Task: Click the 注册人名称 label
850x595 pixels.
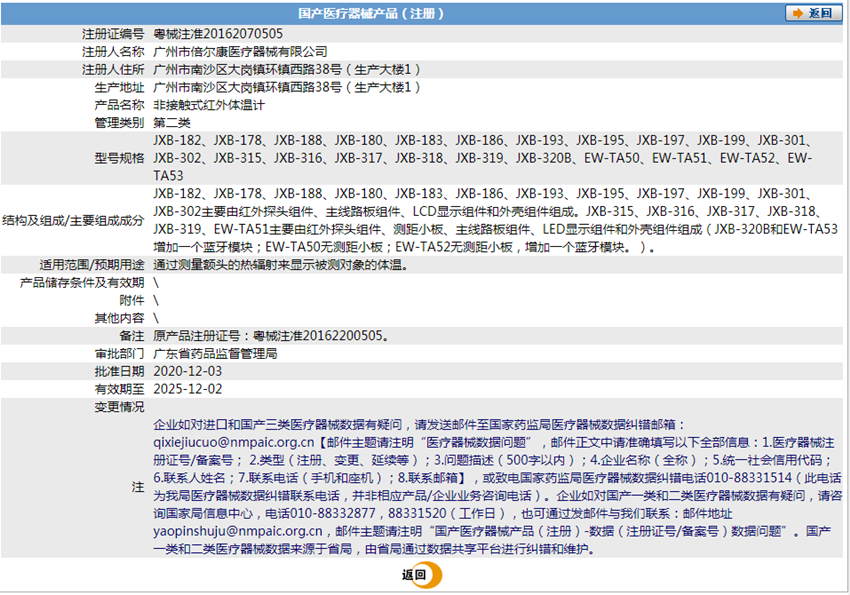Action: point(113,51)
